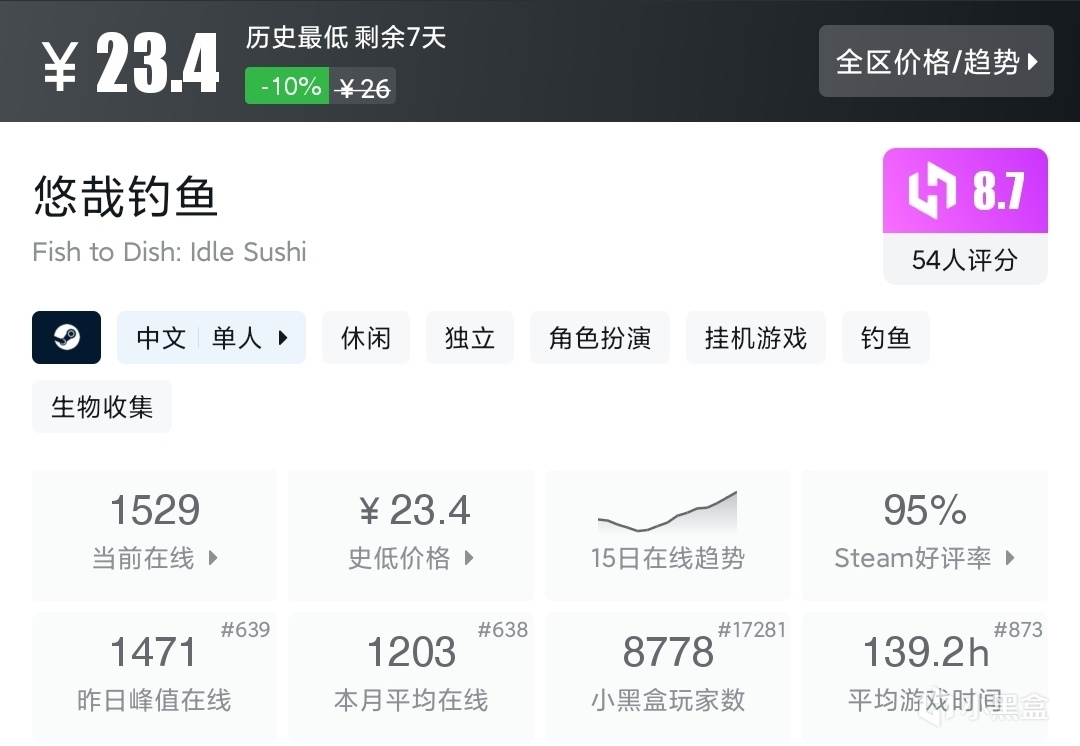The image size is (1080, 746).
Task: Select the 休闲 tag
Action: click(365, 338)
